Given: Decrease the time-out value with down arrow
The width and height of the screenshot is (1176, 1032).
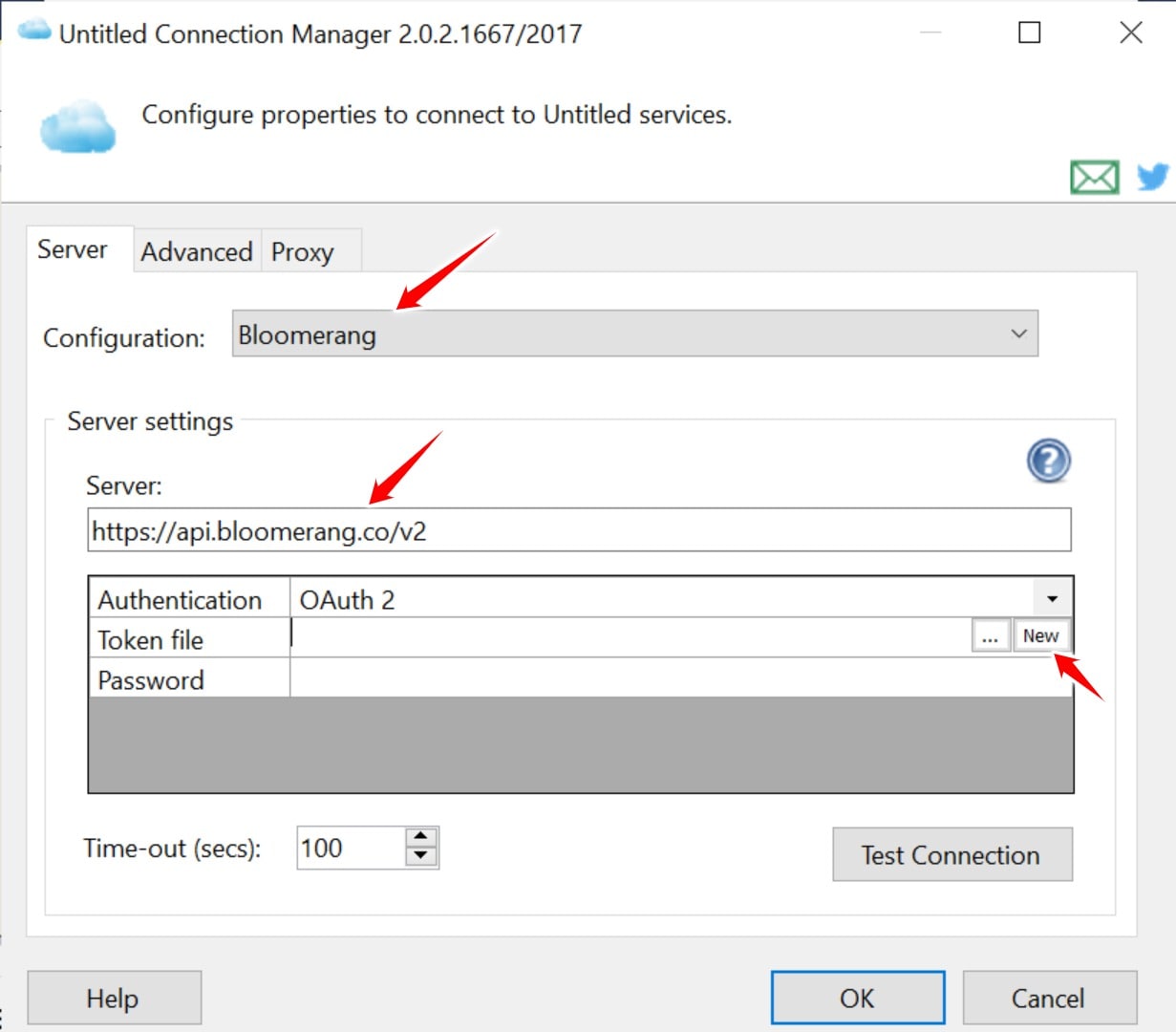Looking at the screenshot, I should [420, 857].
